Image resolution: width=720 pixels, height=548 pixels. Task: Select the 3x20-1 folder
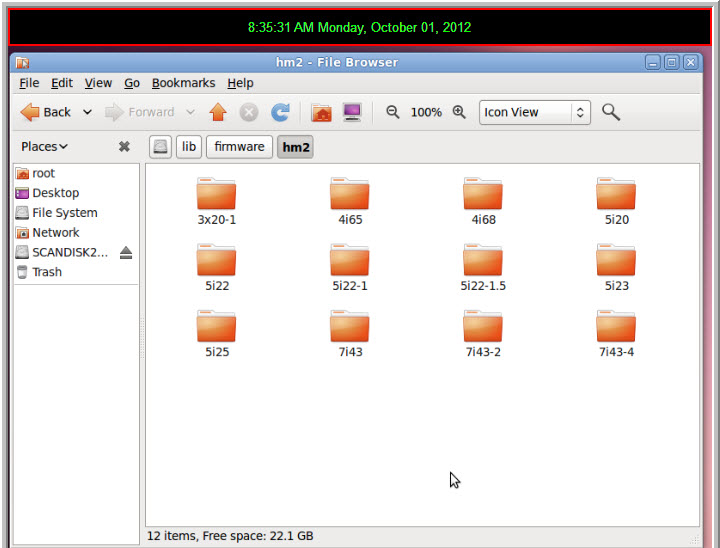click(216, 201)
